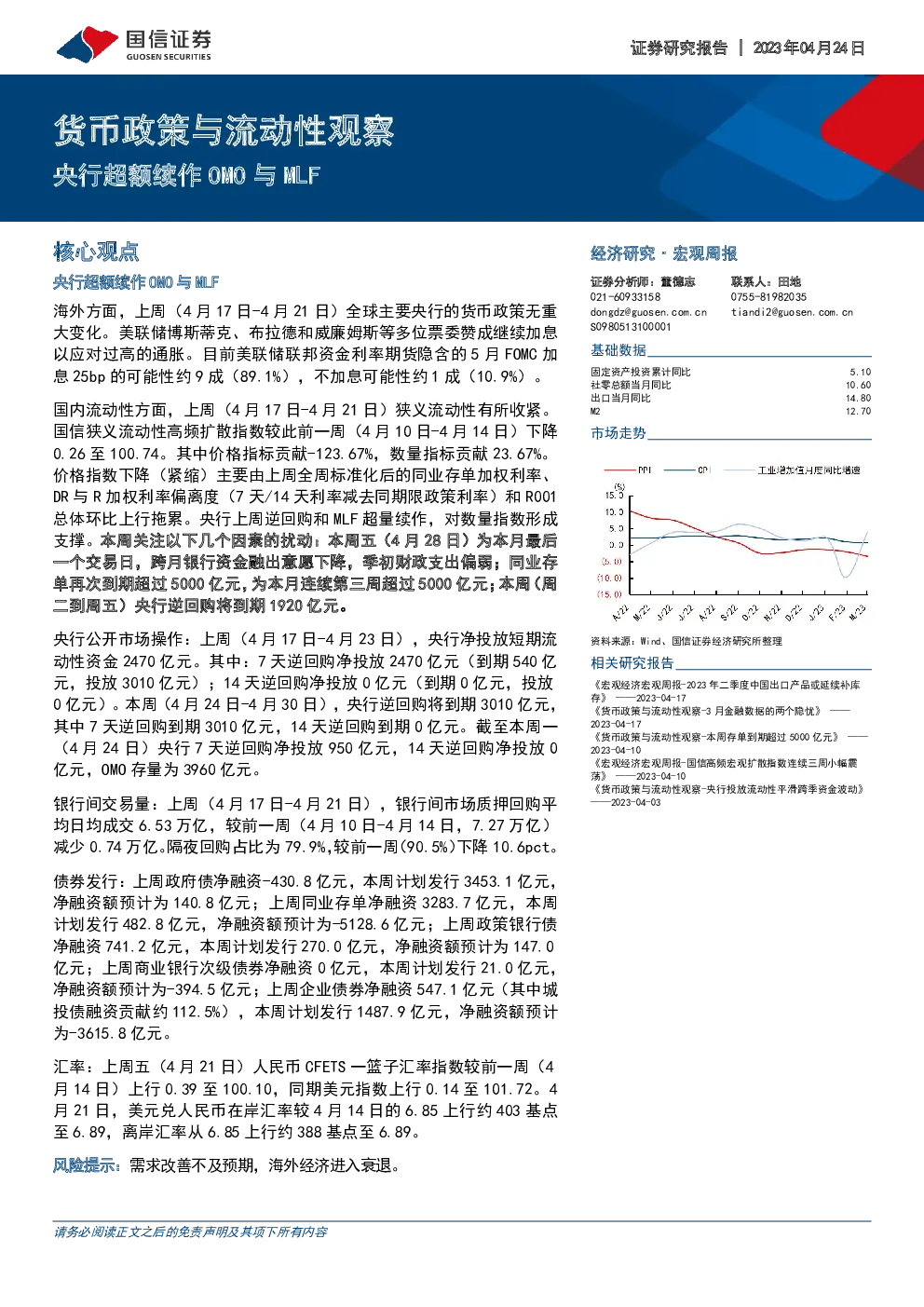The height and width of the screenshot is (1307, 924).
Task: Click license number S0980513100001
Action: coord(631,327)
